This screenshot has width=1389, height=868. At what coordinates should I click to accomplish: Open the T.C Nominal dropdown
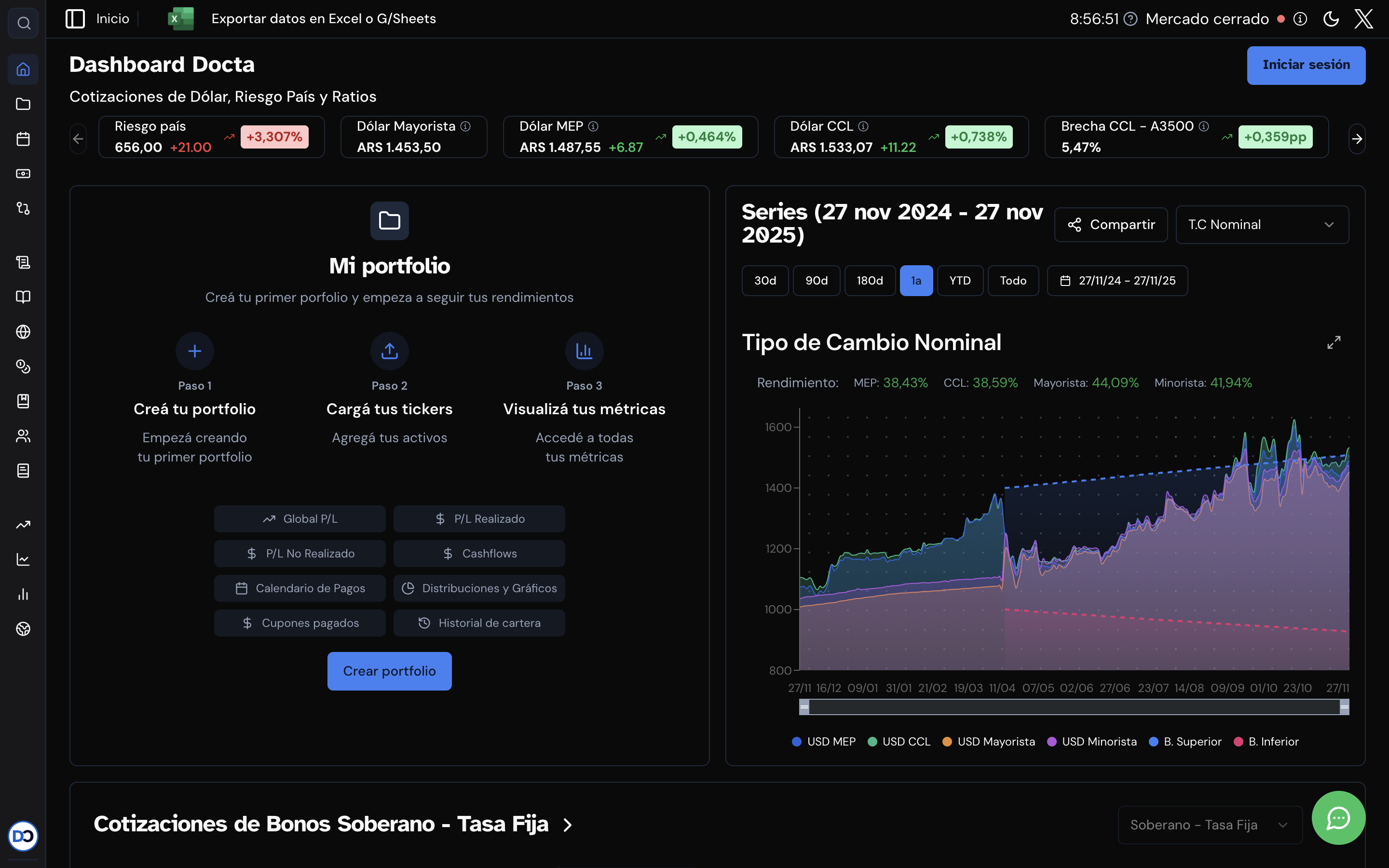pyautogui.click(x=1262, y=224)
